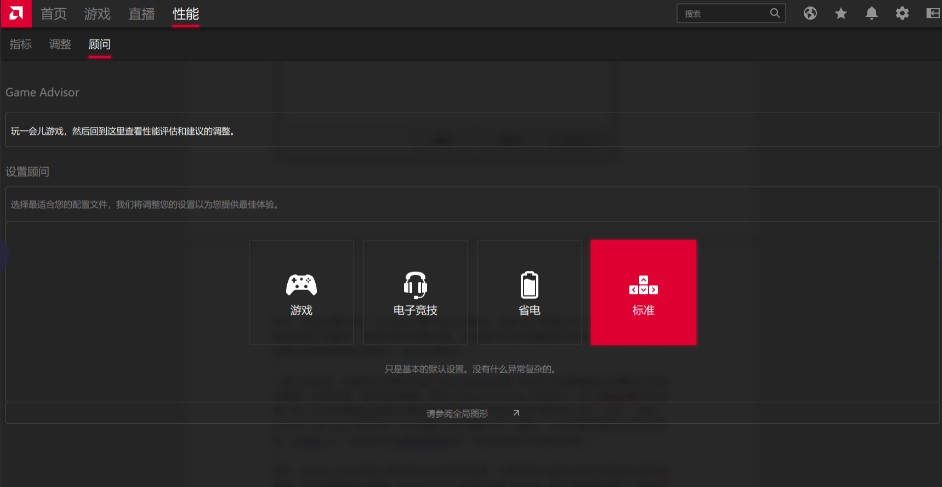Click the 设置顾问 heading
The width and height of the screenshot is (942, 487).
(28, 172)
